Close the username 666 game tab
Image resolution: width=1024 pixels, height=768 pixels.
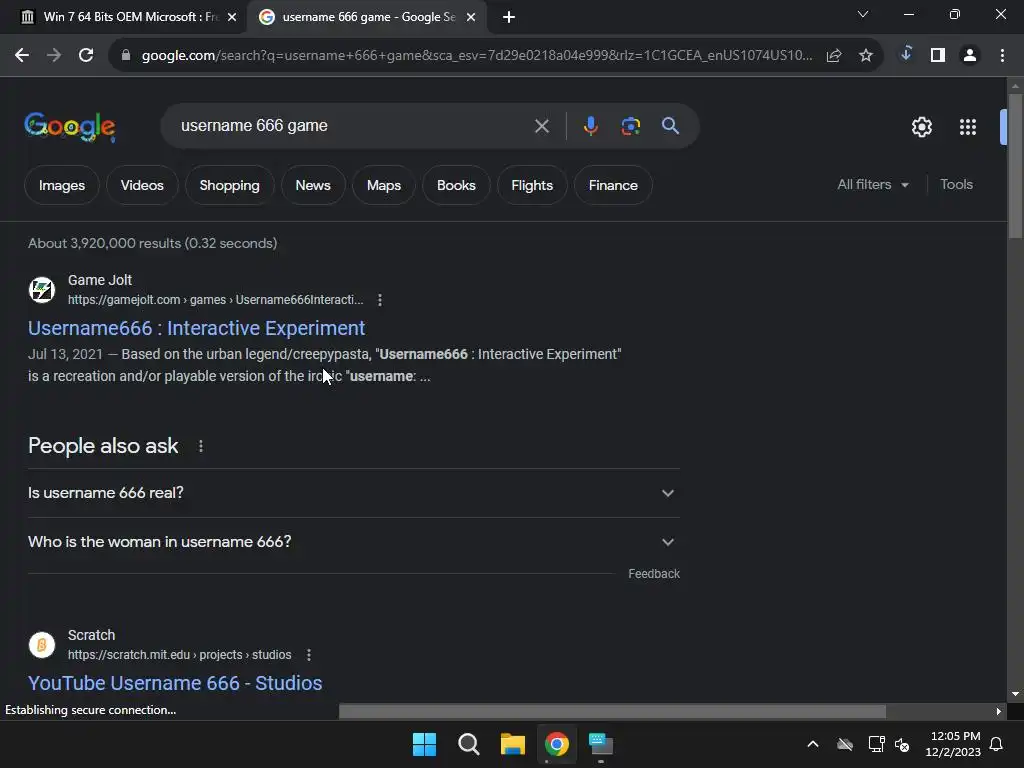471,17
